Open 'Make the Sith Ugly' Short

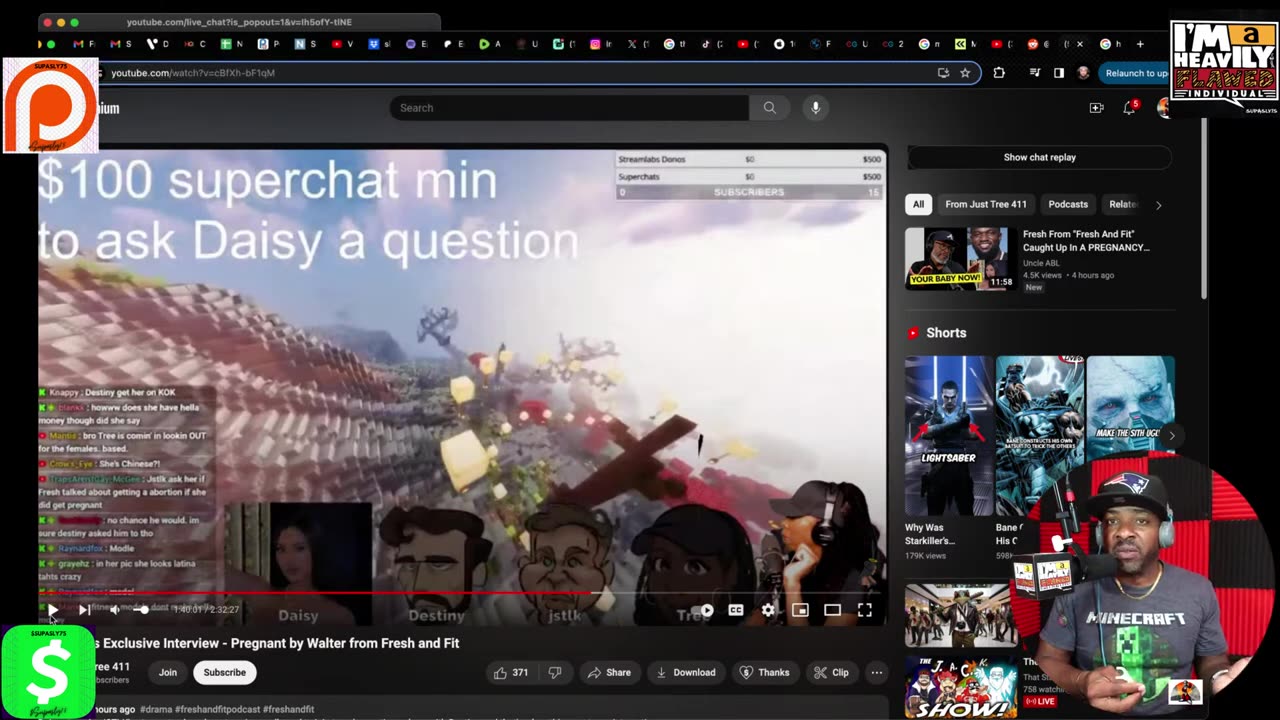click(1131, 410)
